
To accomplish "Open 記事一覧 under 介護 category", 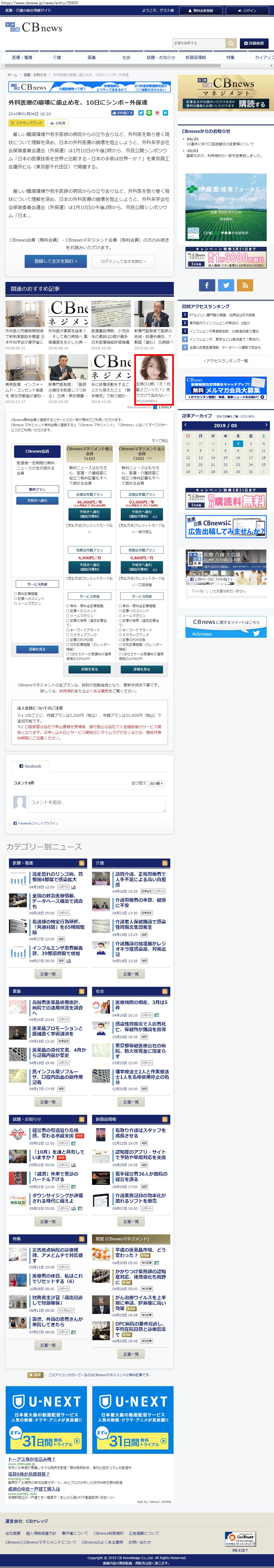I will coord(131,974).
